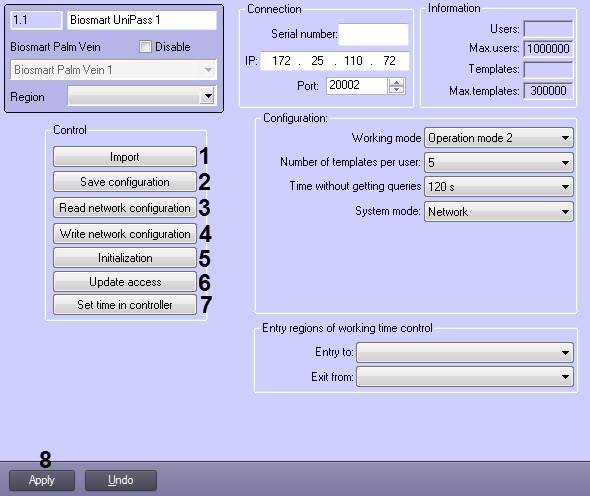
Task: Expand the Exit from dropdown
Action: point(465,377)
